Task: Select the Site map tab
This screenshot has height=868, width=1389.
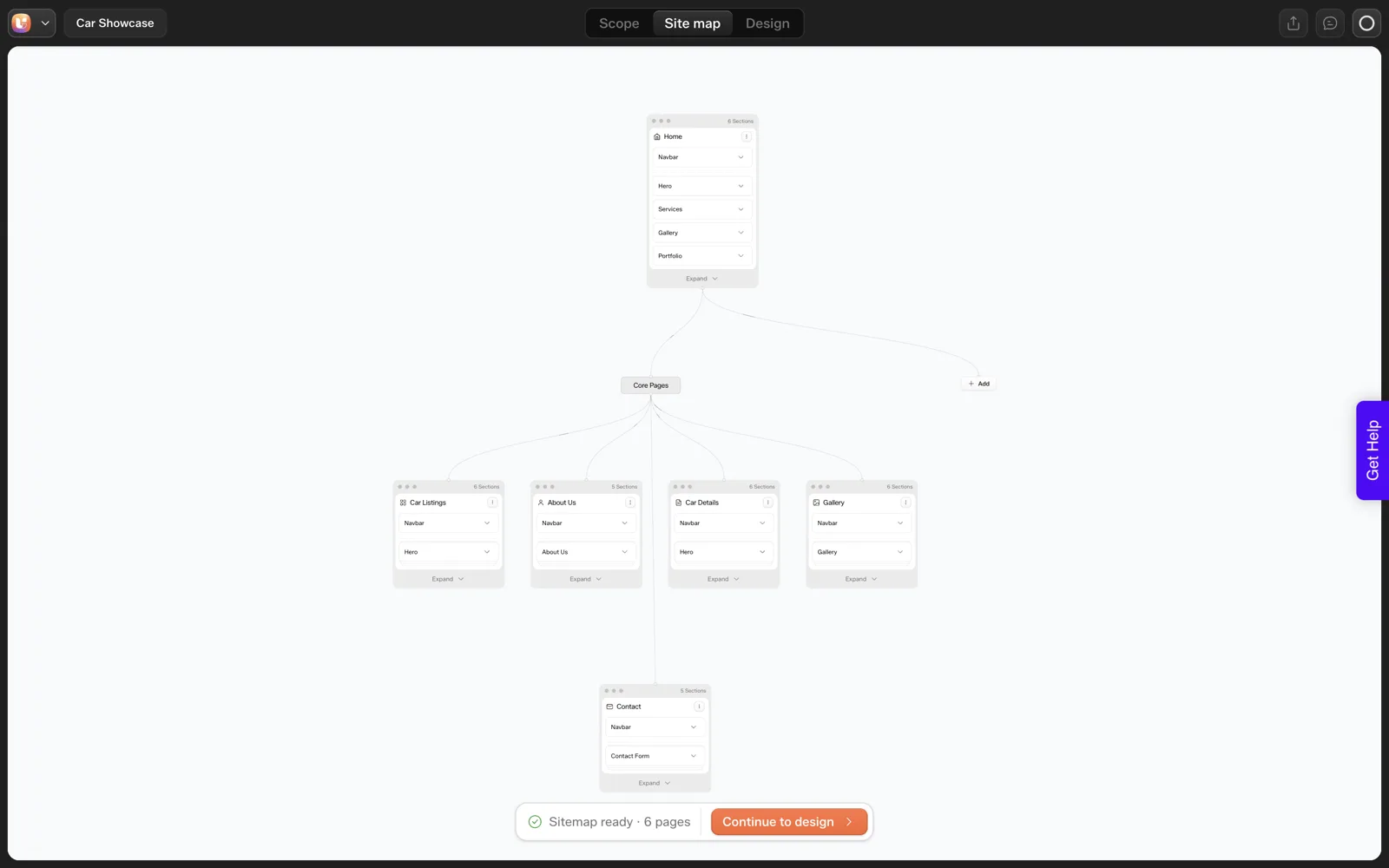Action: coord(693,23)
